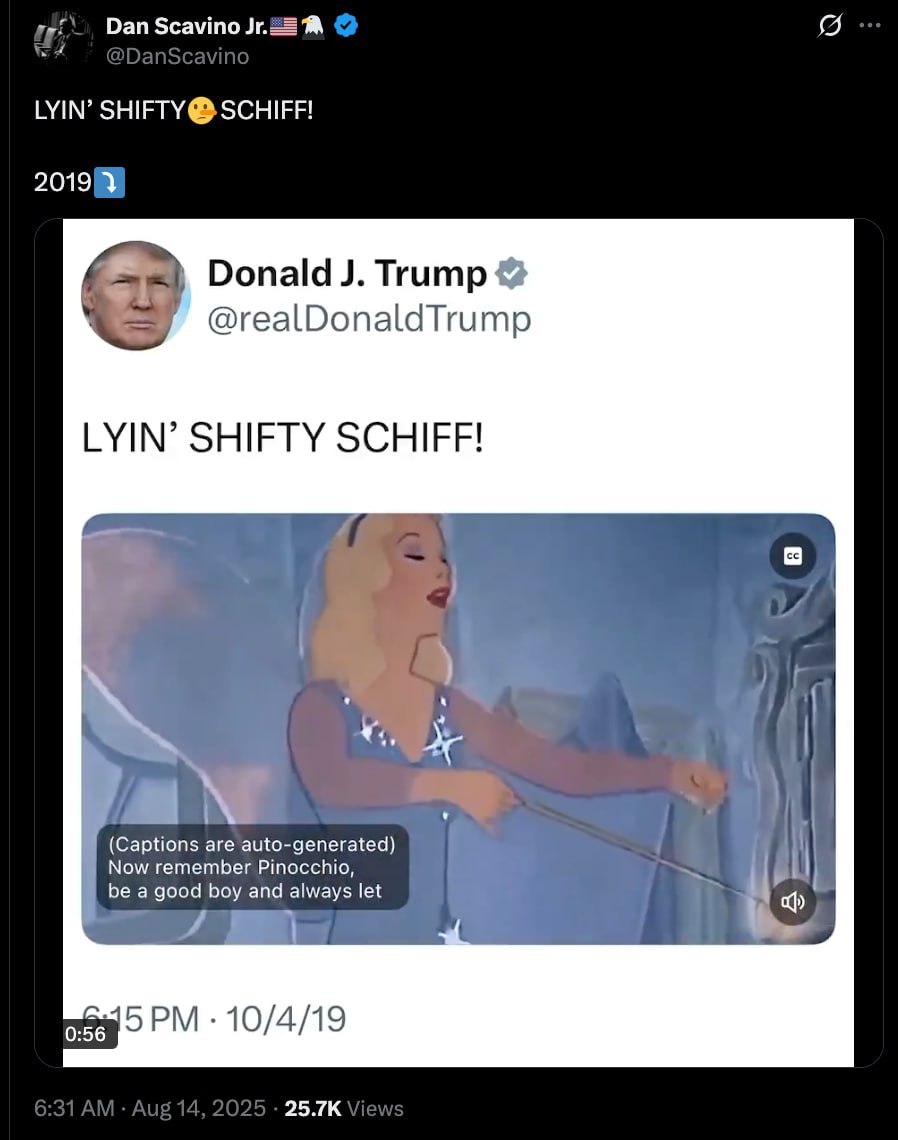This screenshot has width=898, height=1140.
Task: Click Dan Scavino's profile avatar
Action: pos(63,39)
